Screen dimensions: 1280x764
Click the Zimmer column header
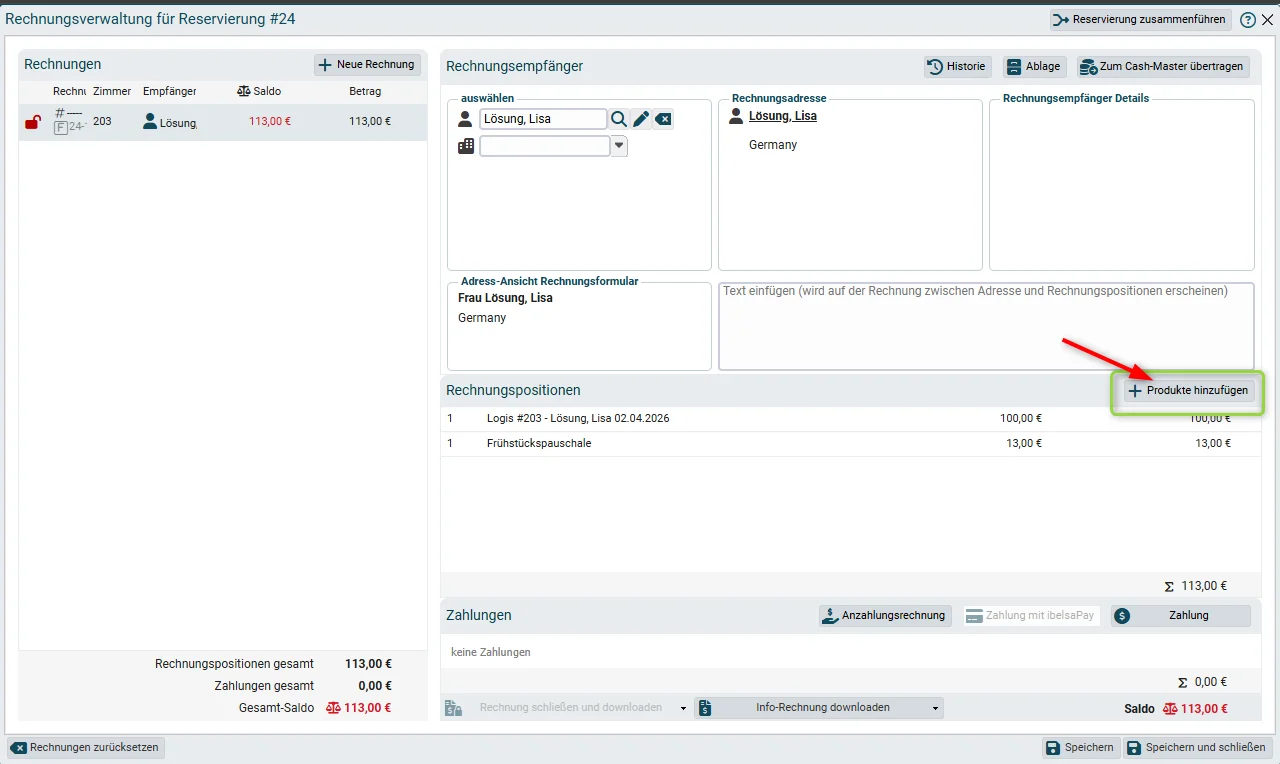point(112,92)
